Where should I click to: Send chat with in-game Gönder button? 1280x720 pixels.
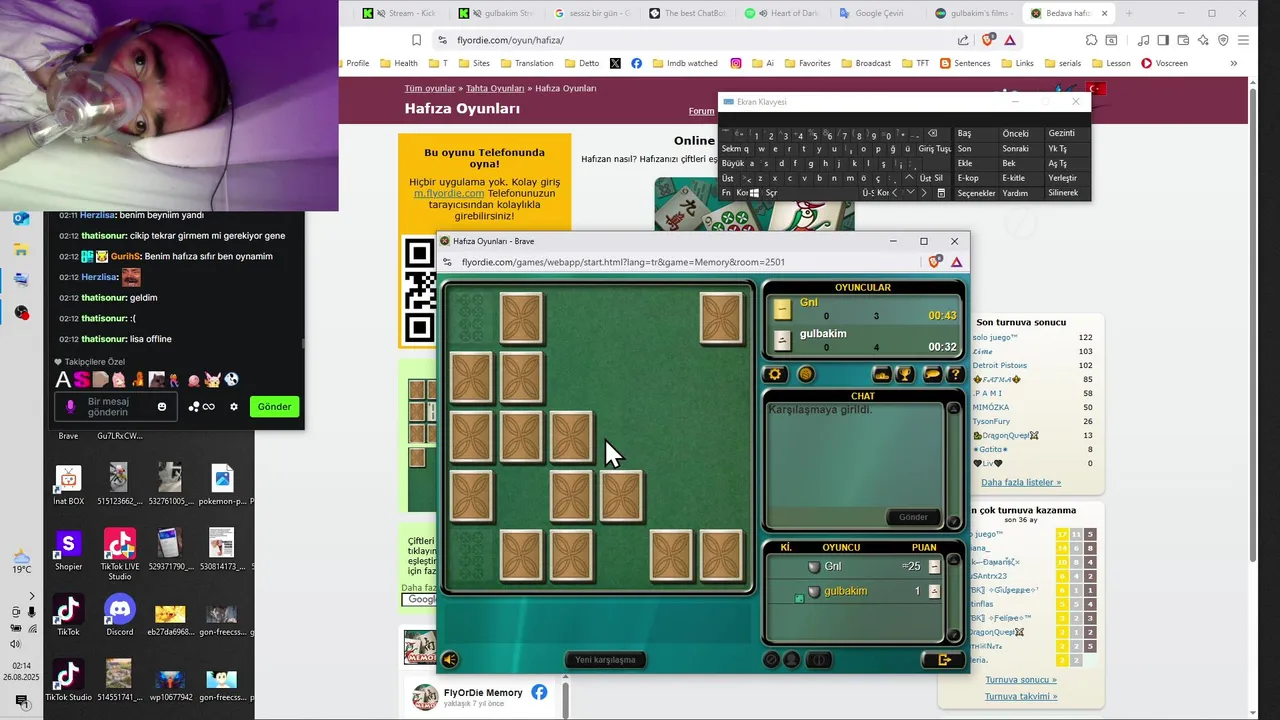click(x=913, y=517)
